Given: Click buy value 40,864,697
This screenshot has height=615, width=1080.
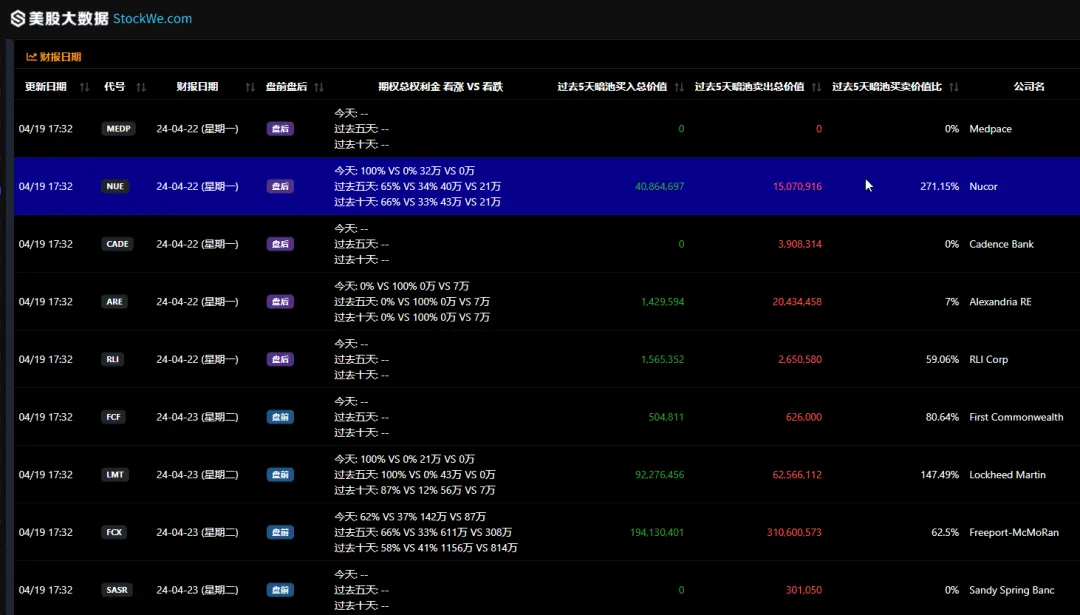Looking at the screenshot, I should (660, 187).
